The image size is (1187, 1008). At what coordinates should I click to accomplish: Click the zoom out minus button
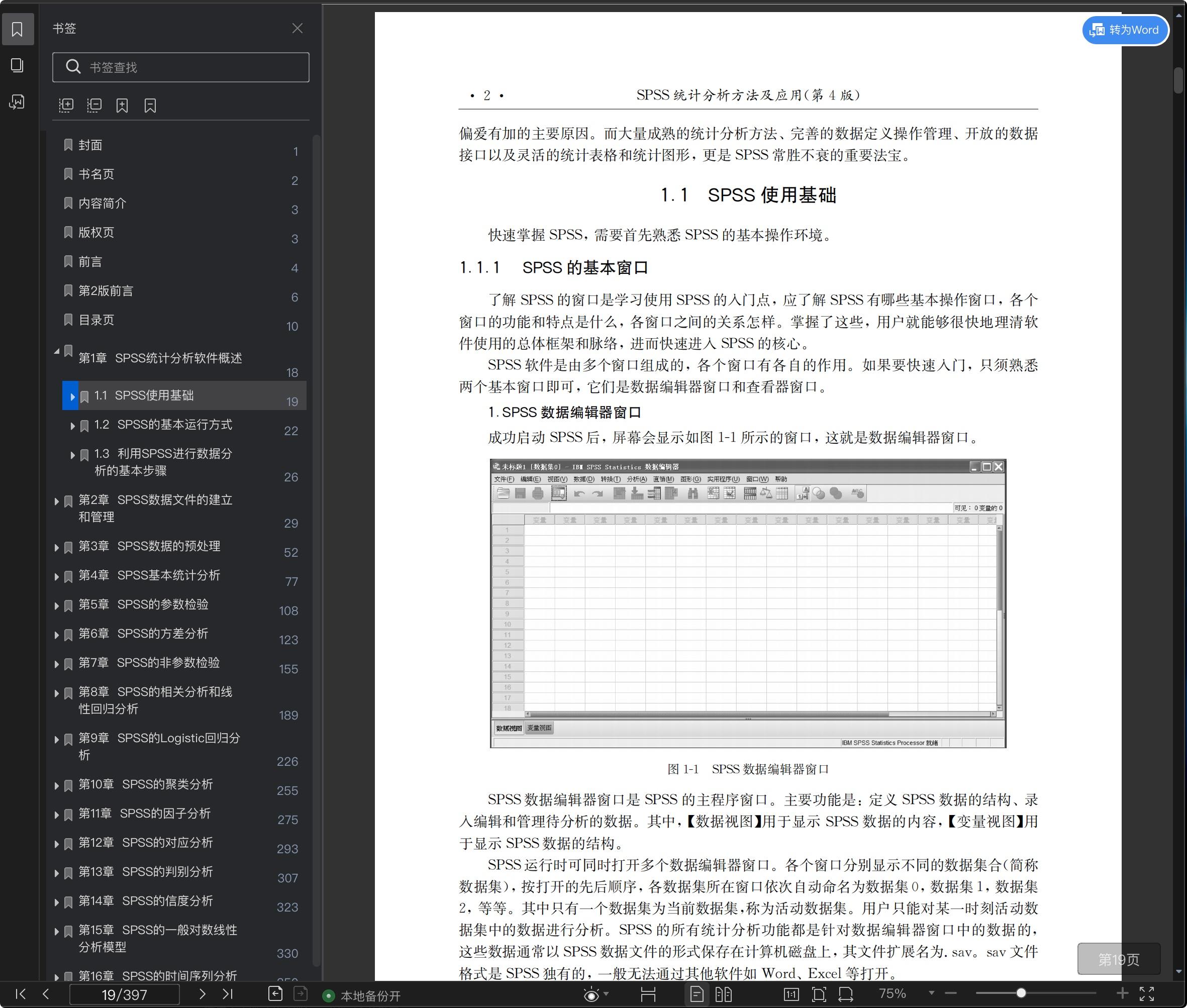pos(951,993)
